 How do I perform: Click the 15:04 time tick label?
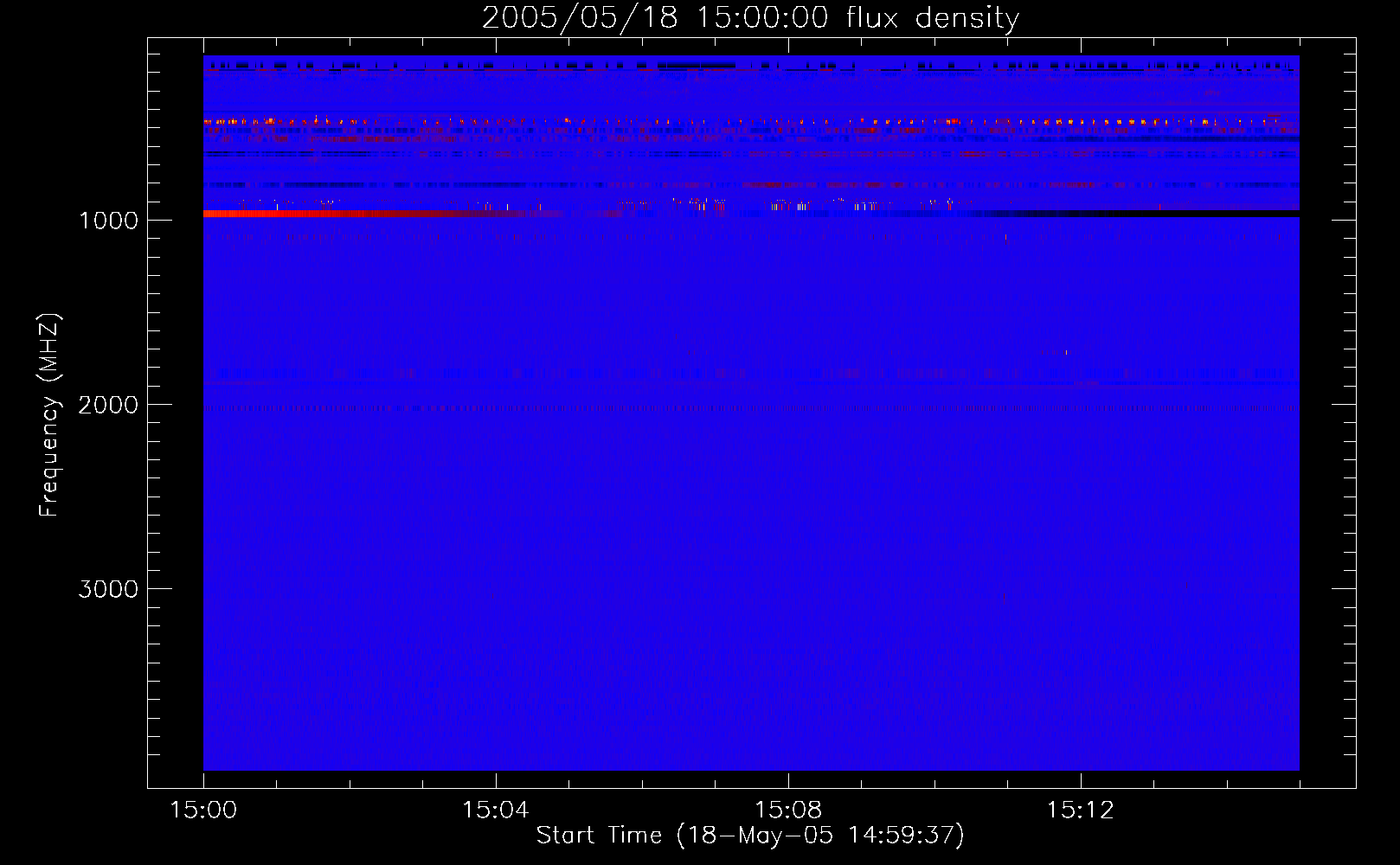[x=496, y=811]
